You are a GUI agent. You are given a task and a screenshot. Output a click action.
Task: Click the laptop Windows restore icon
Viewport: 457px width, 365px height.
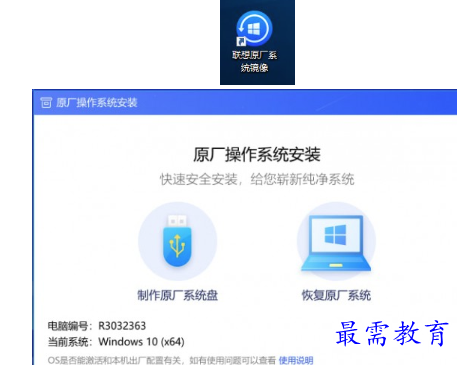click(x=336, y=243)
